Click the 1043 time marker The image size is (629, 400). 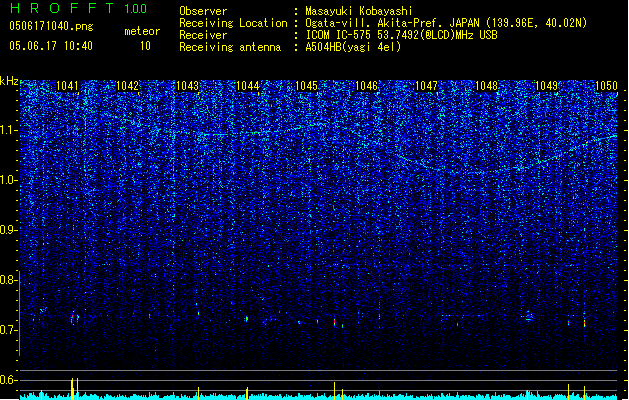point(187,86)
